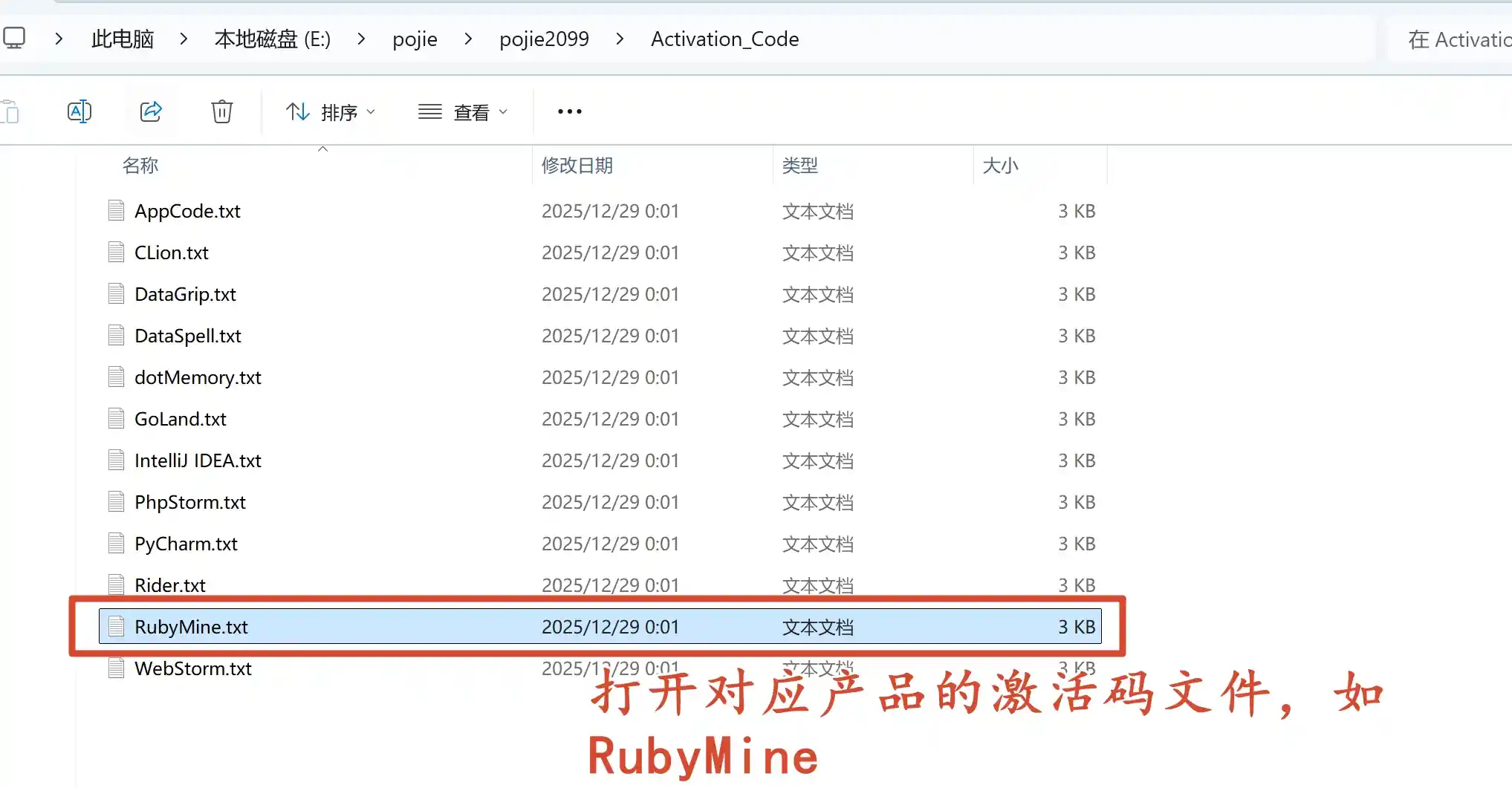Click the AppCode.txt file icon
This screenshot has width=1512, height=788.
click(116, 211)
